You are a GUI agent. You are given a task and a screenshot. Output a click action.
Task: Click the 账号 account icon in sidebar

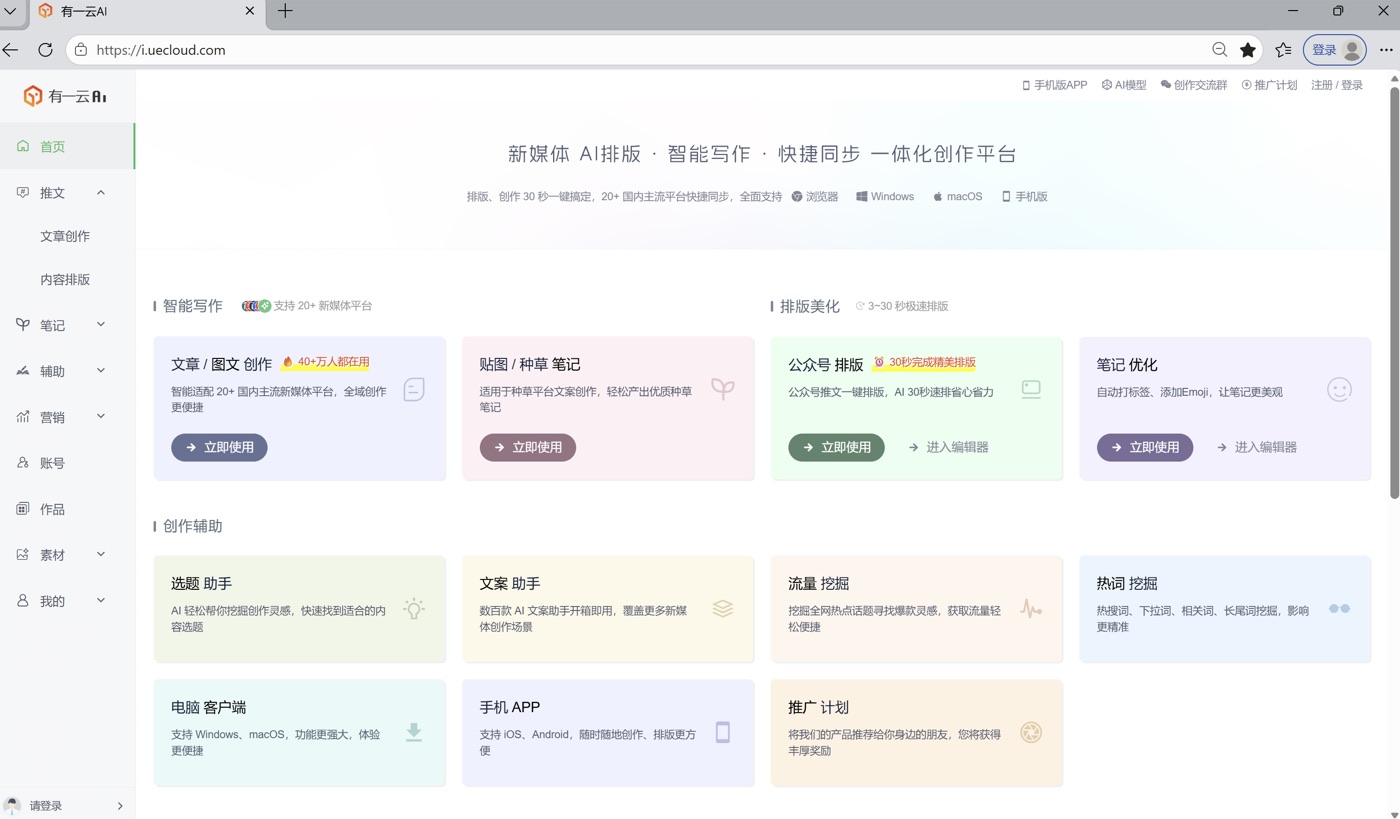click(23, 462)
